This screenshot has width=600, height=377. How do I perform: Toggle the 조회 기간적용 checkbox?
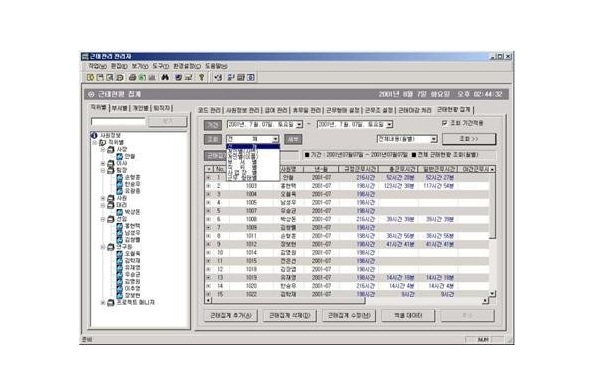444,123
